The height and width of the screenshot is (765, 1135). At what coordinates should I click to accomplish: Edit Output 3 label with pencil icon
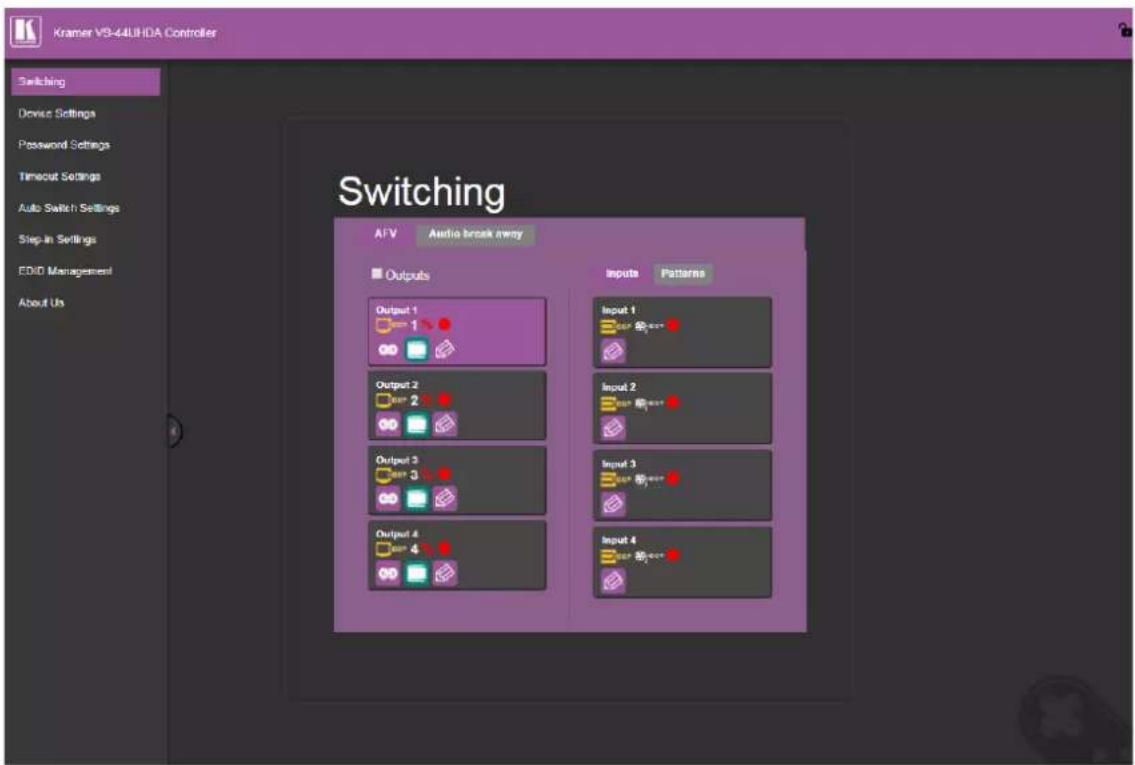click(444, 499)
